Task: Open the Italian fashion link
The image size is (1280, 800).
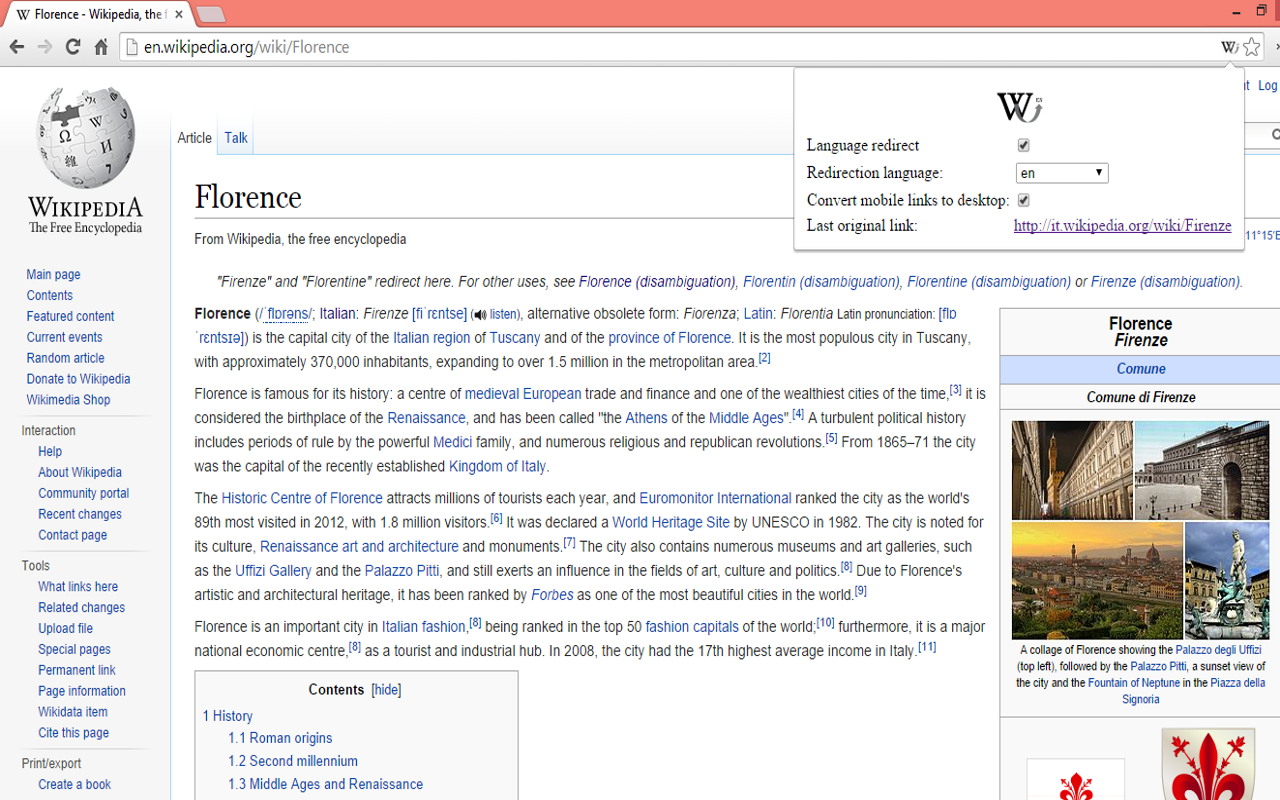Action: 423,627
